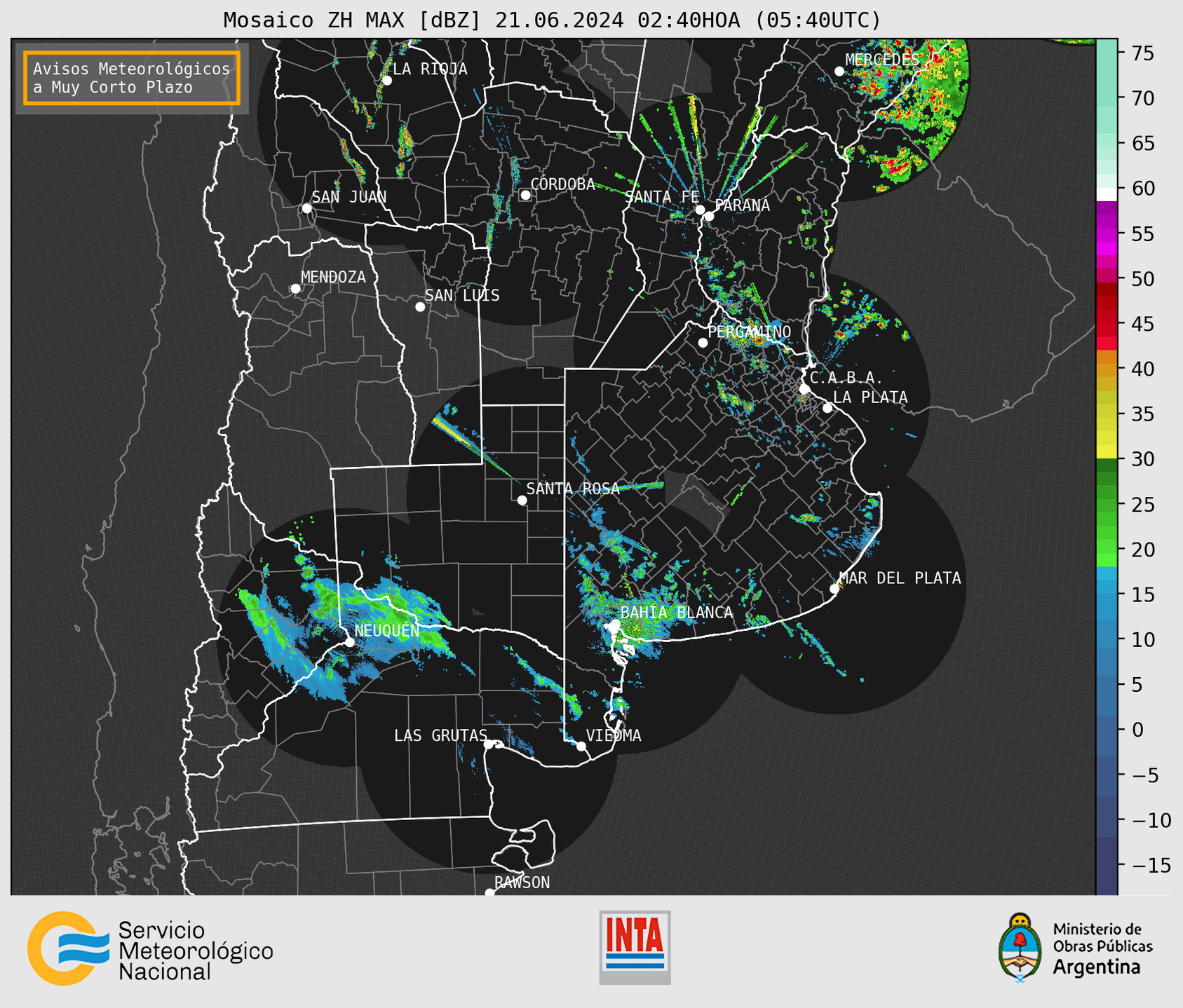Click the Servicio Meteorológico Nacional text
Screen dimensions: 1183x1008
point(196,951)
